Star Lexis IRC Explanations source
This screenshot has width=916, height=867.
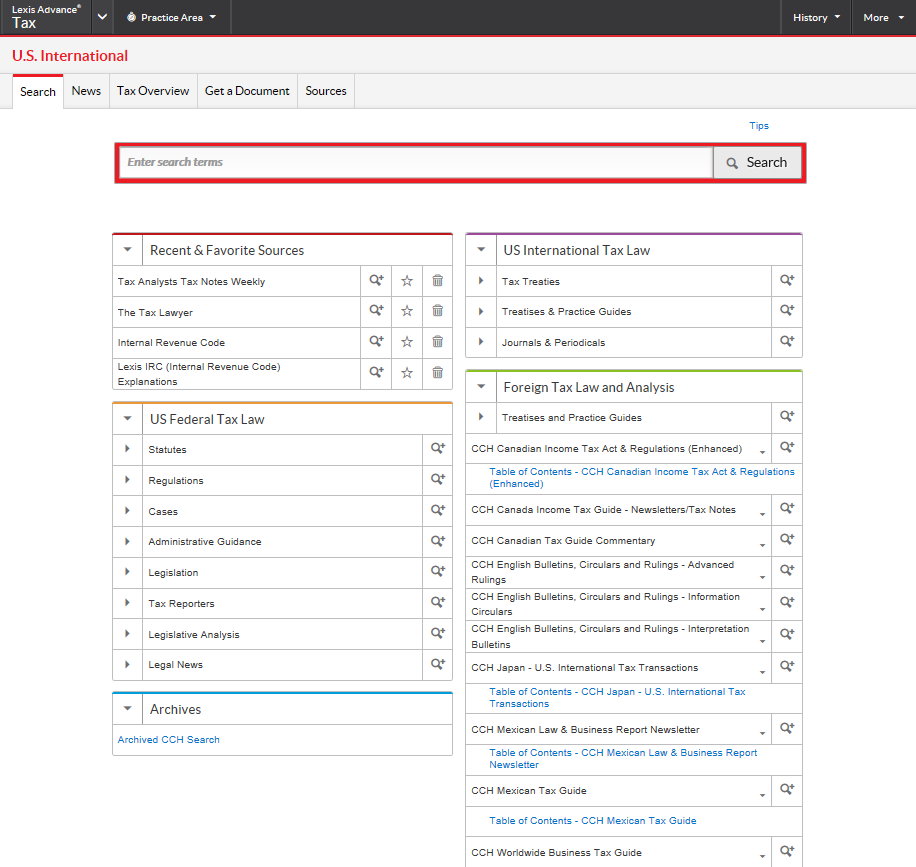tap(407, 373)
